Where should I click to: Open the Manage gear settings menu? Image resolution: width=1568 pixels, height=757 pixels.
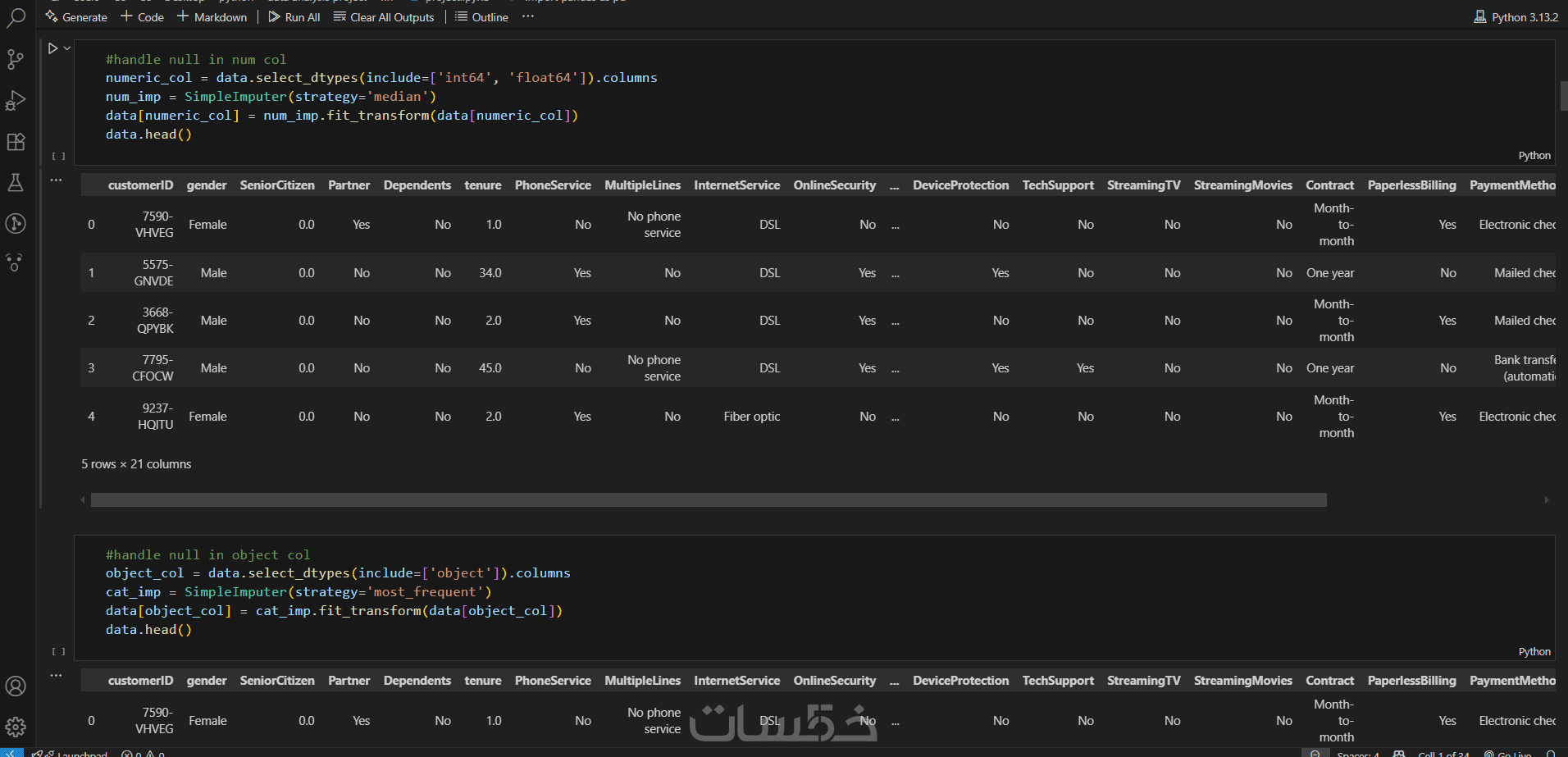coord(16,727)
